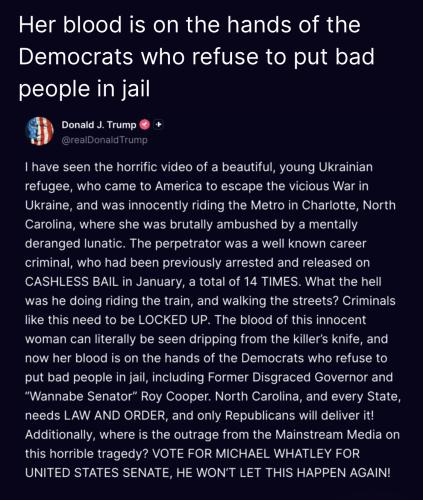Click the quoted phrase "Wannabe Senator"
The image size is (423, 500).
point(82,397)
